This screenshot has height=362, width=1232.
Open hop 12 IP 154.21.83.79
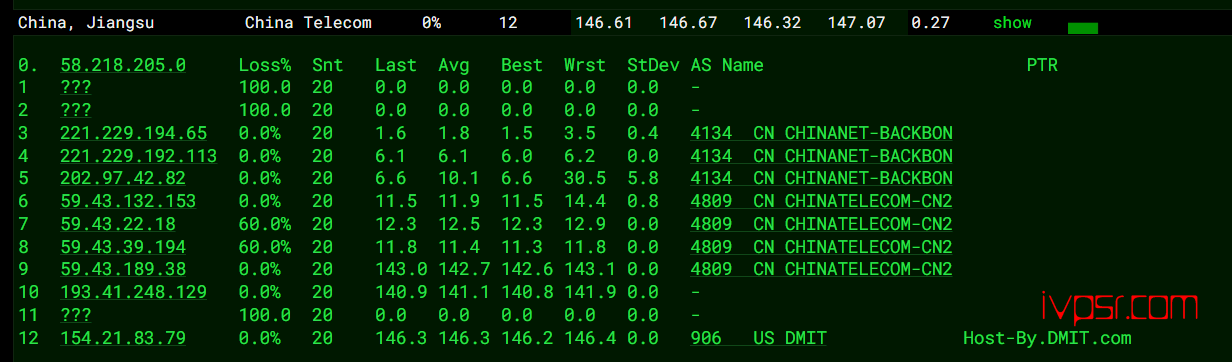click(123, 338)
